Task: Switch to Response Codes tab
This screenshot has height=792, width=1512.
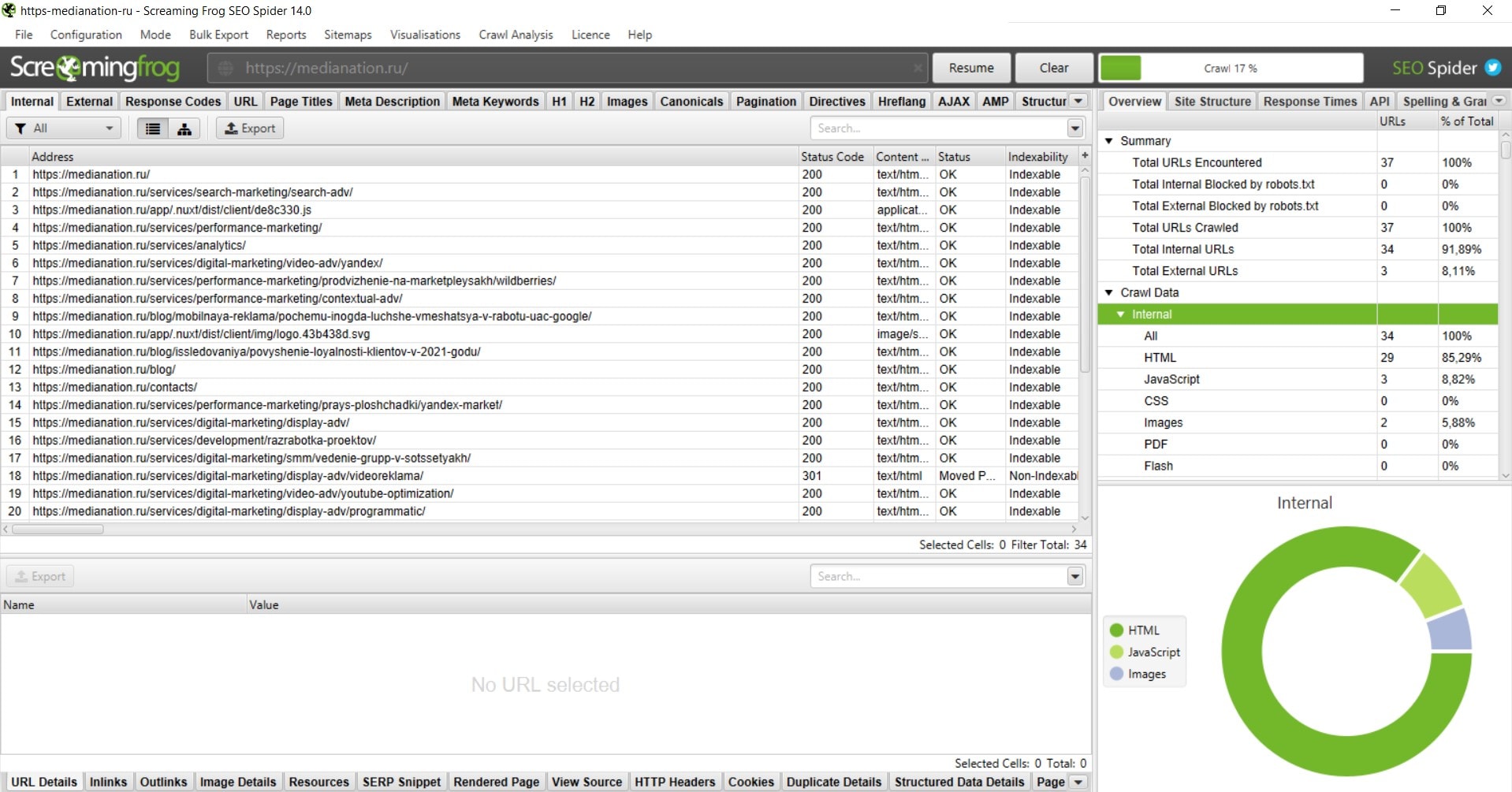Action: [x=173, y=102]
